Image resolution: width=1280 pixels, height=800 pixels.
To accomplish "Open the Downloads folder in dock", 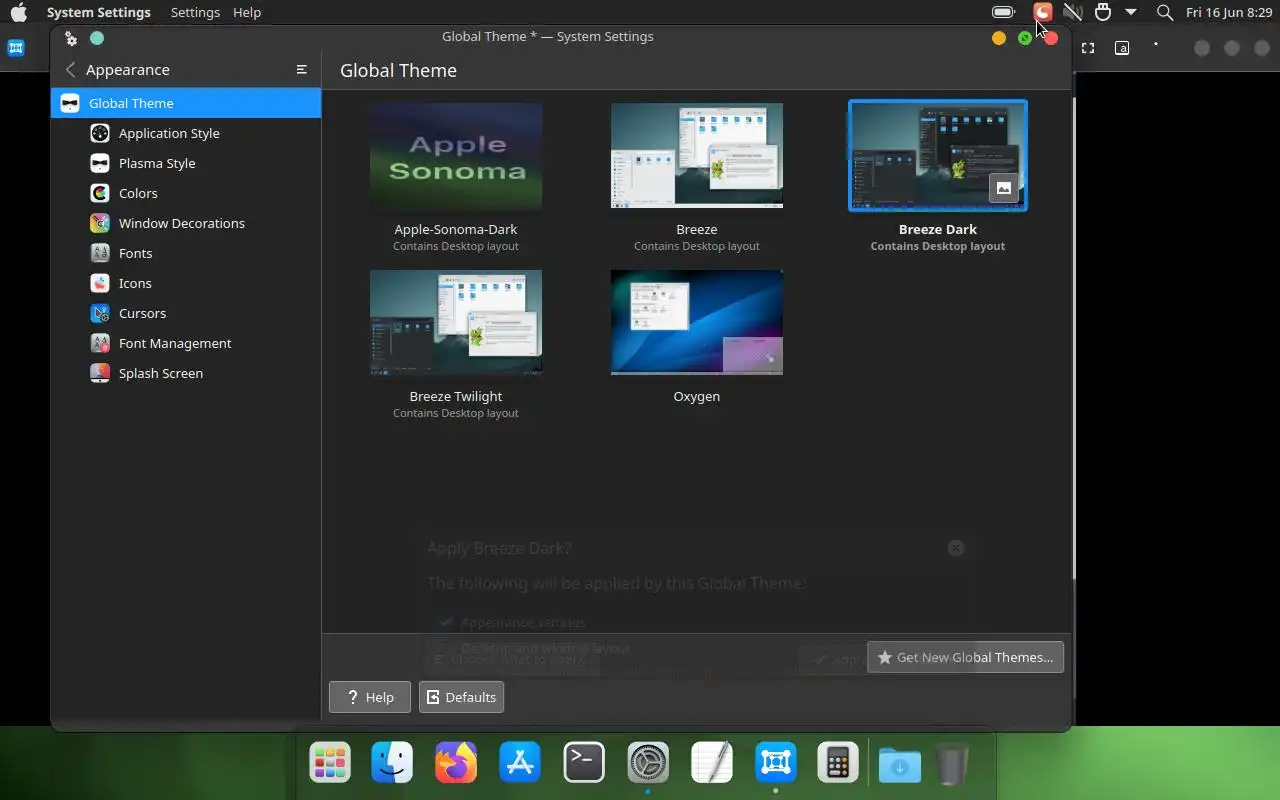I will point(900,765).
